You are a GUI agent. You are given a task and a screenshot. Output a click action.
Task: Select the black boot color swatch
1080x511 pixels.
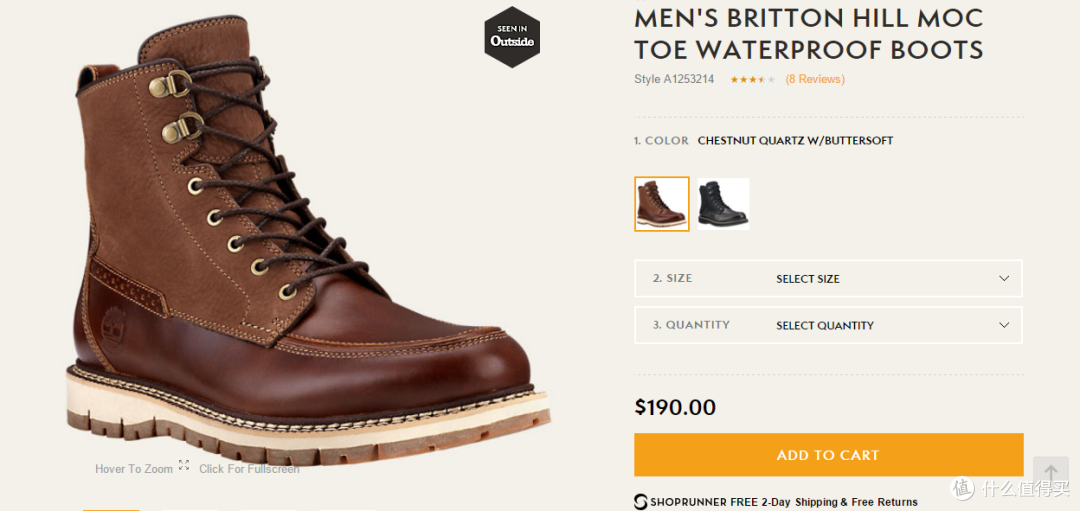(x=723, y=204)
